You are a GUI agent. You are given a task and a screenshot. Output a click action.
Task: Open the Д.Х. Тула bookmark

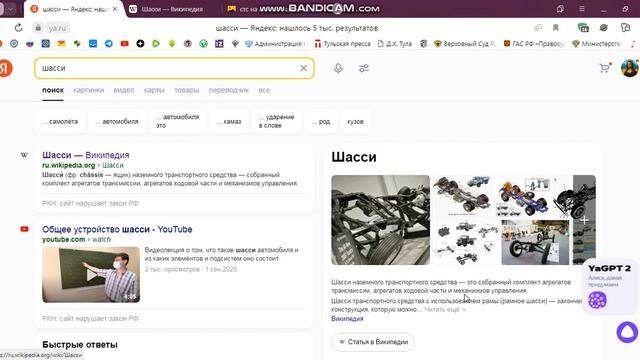tap(395, 43)
